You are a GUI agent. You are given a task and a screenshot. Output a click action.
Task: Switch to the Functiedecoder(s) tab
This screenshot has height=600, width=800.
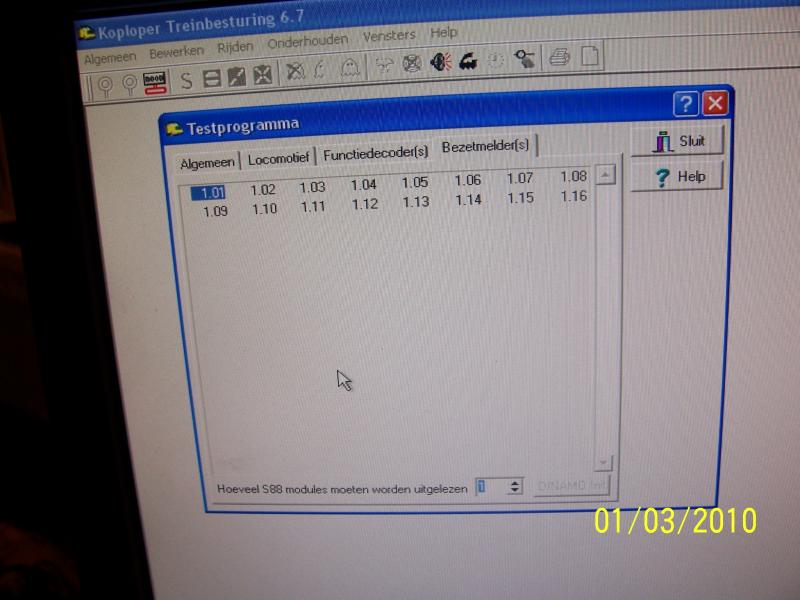[376, 154]
